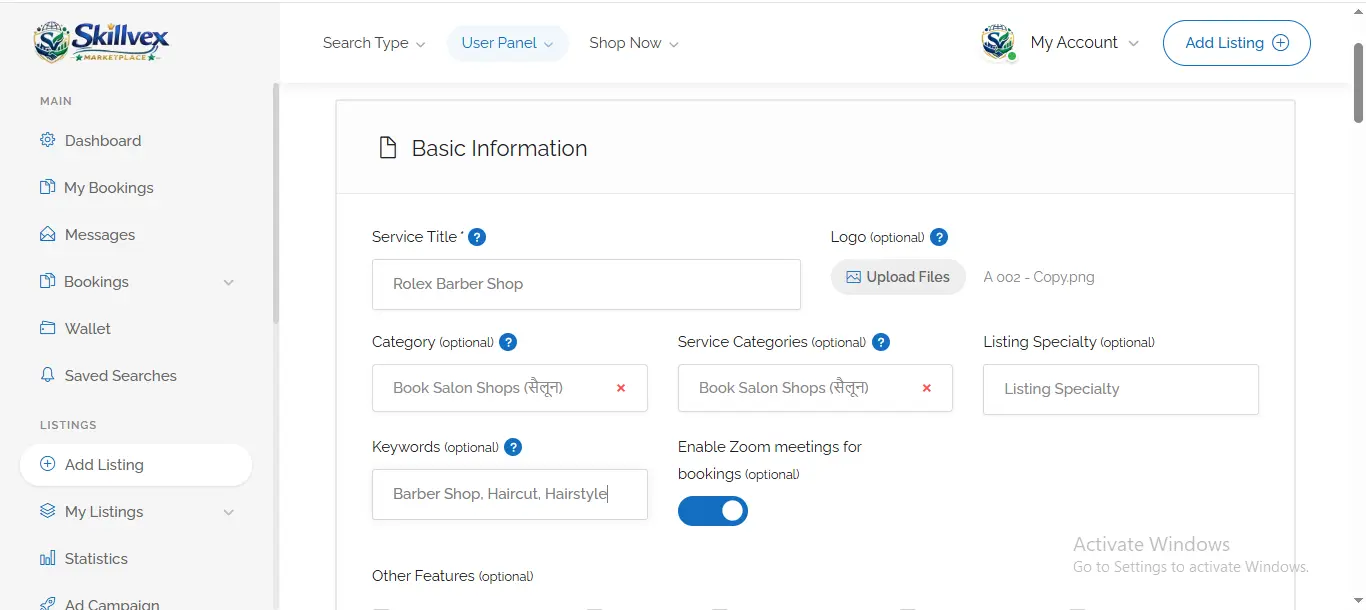Open the Search Type dropdown
This screenshot has width=1366, height=610.
pos(373,43)
